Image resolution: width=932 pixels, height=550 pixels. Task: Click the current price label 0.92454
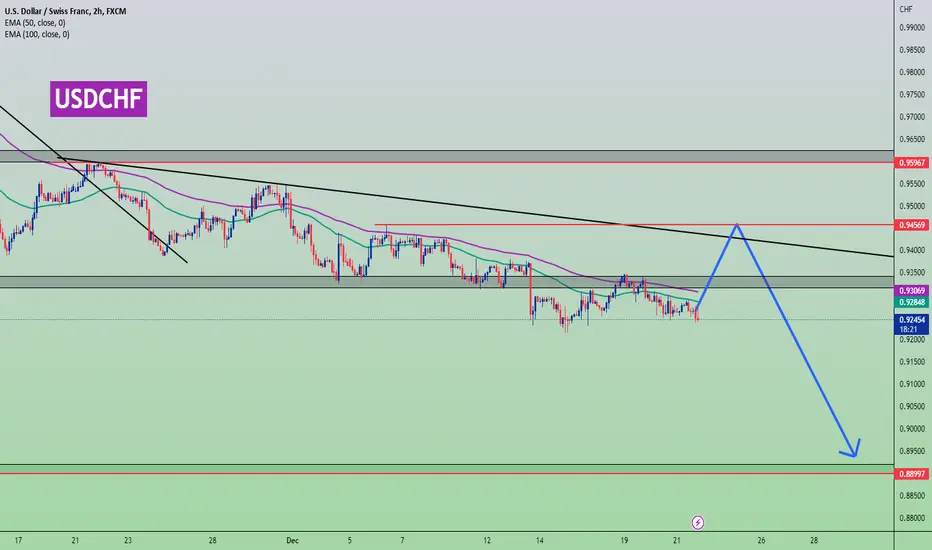pos(912,320)
